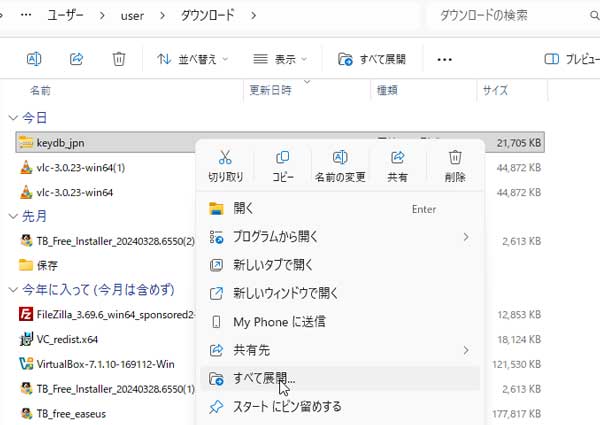Click the ダウンロード breadcrumb segment

207,15
